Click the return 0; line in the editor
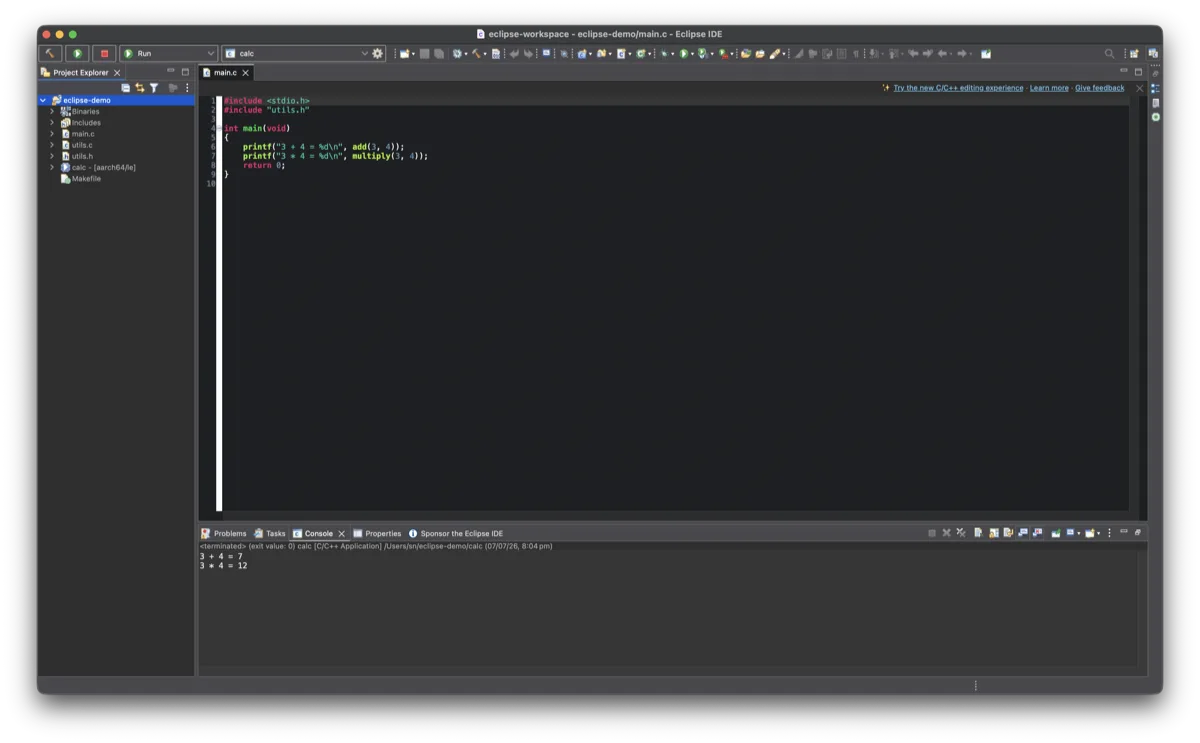 click(264, 165)
